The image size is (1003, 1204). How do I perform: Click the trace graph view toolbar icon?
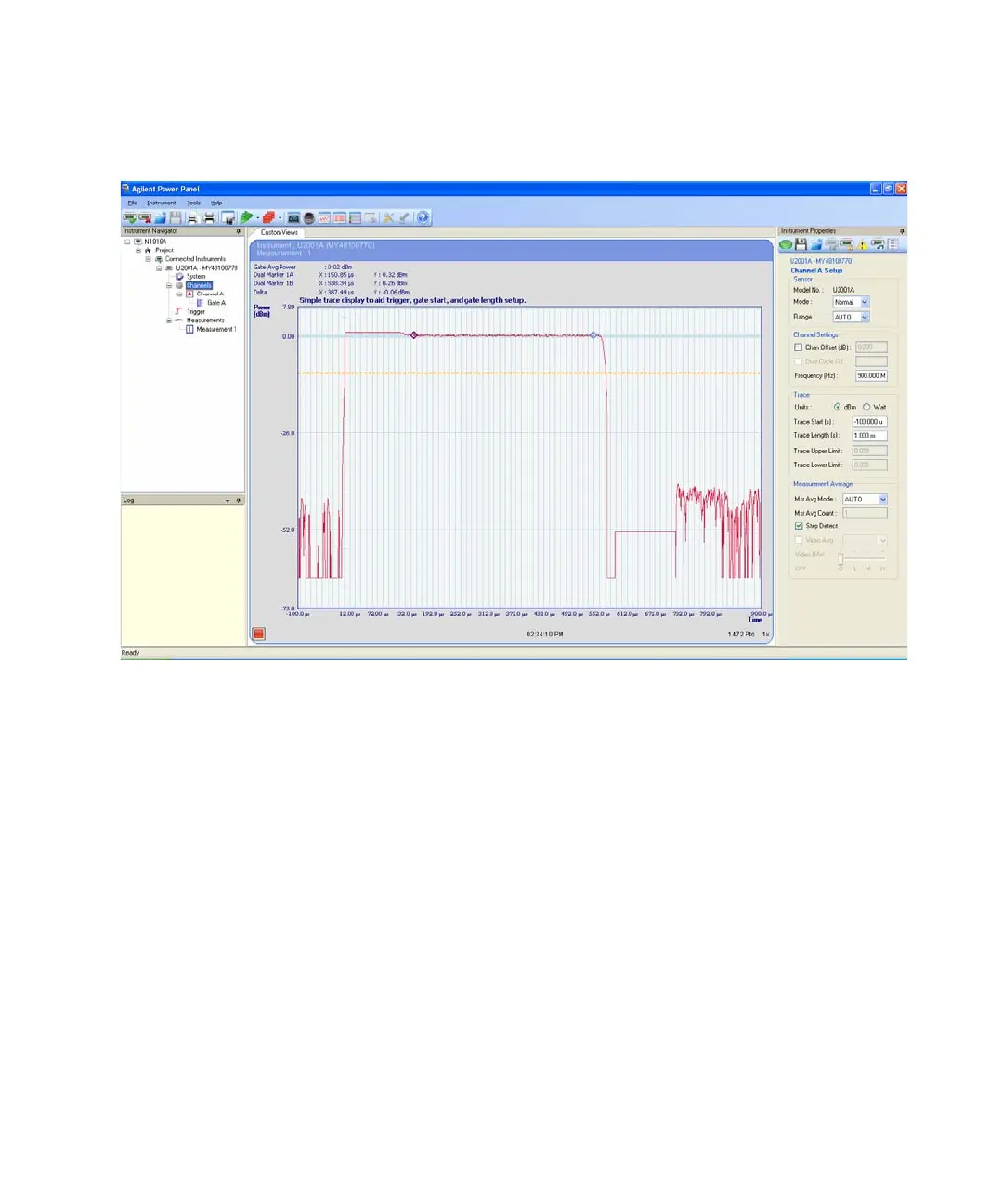pos(324,217)
